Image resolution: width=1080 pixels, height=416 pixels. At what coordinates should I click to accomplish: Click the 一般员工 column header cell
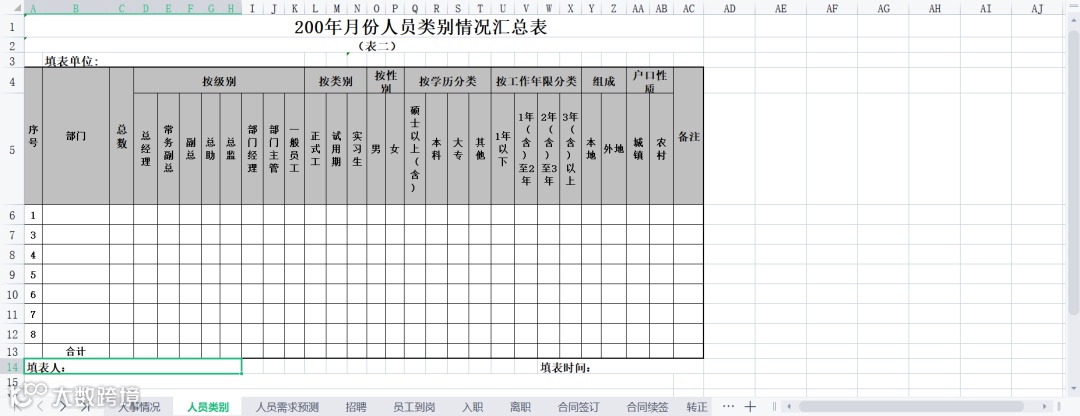pos(294,149)
